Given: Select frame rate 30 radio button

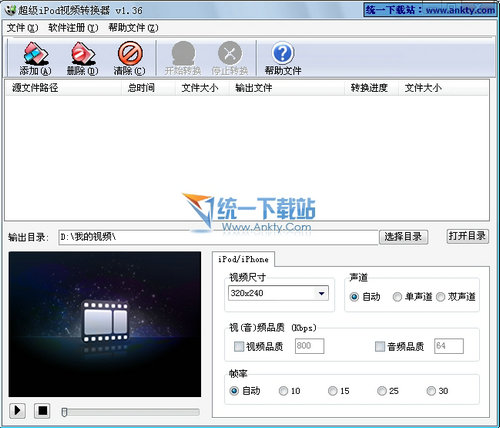Looking at the screenshot, I should coord(431,391).
